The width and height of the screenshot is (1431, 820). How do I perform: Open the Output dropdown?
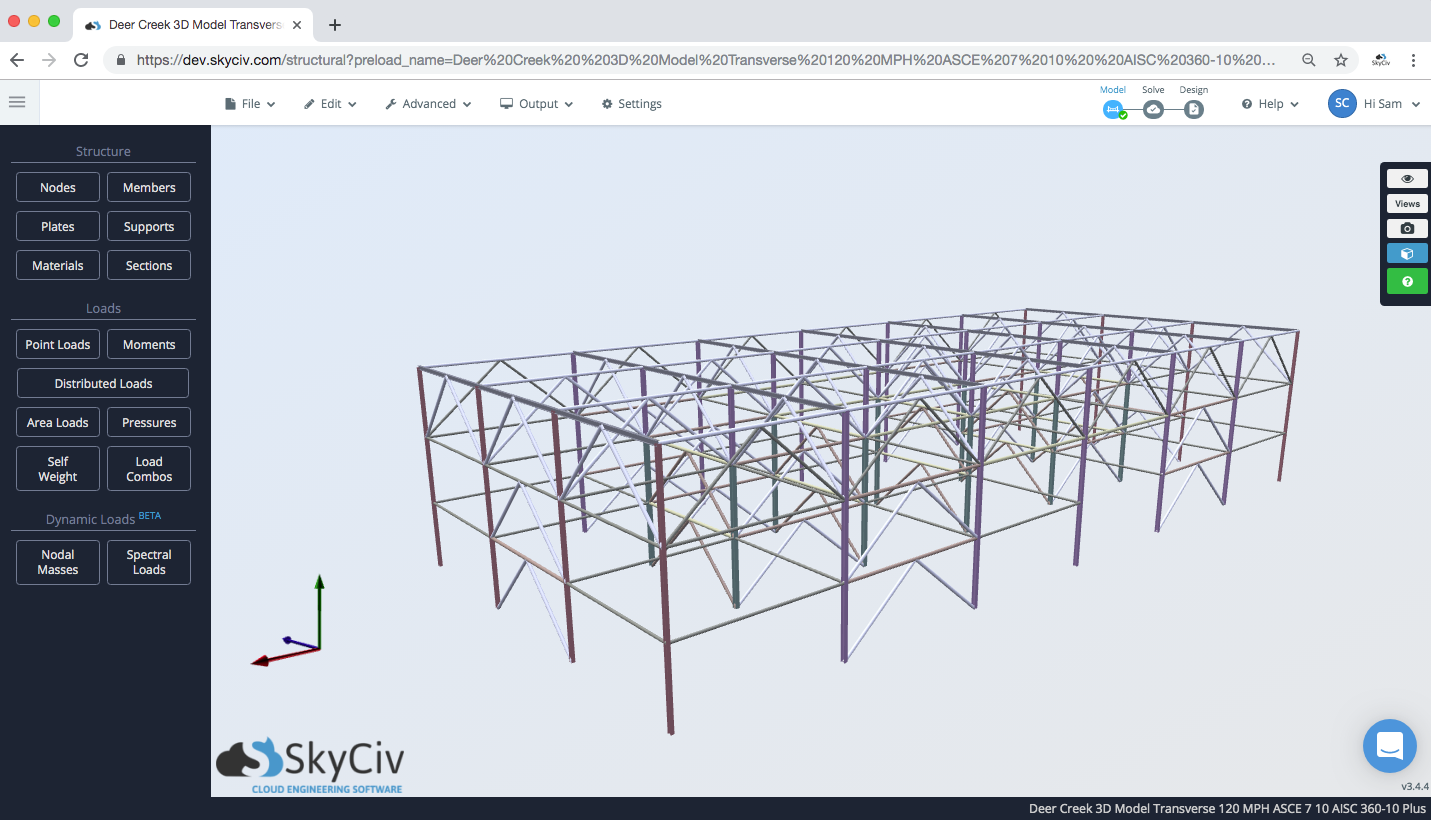[x=536, y=103]
